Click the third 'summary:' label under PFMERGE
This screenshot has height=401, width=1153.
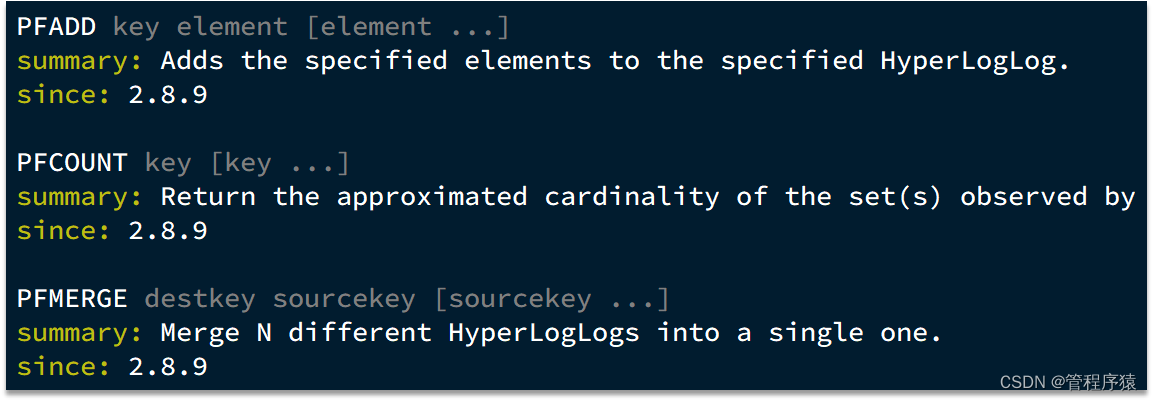tap(79, 334)
